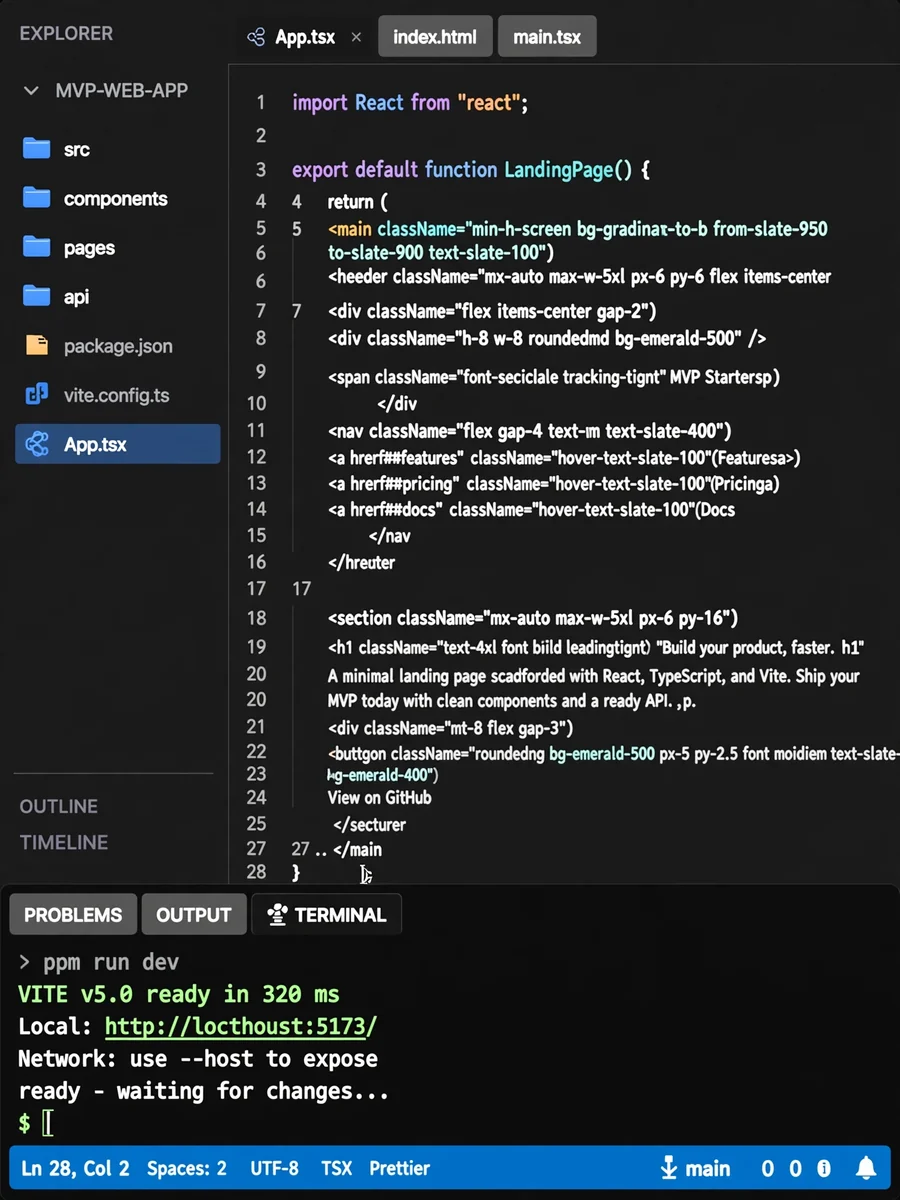Click the components folder icon

click(x=37, y=198)
